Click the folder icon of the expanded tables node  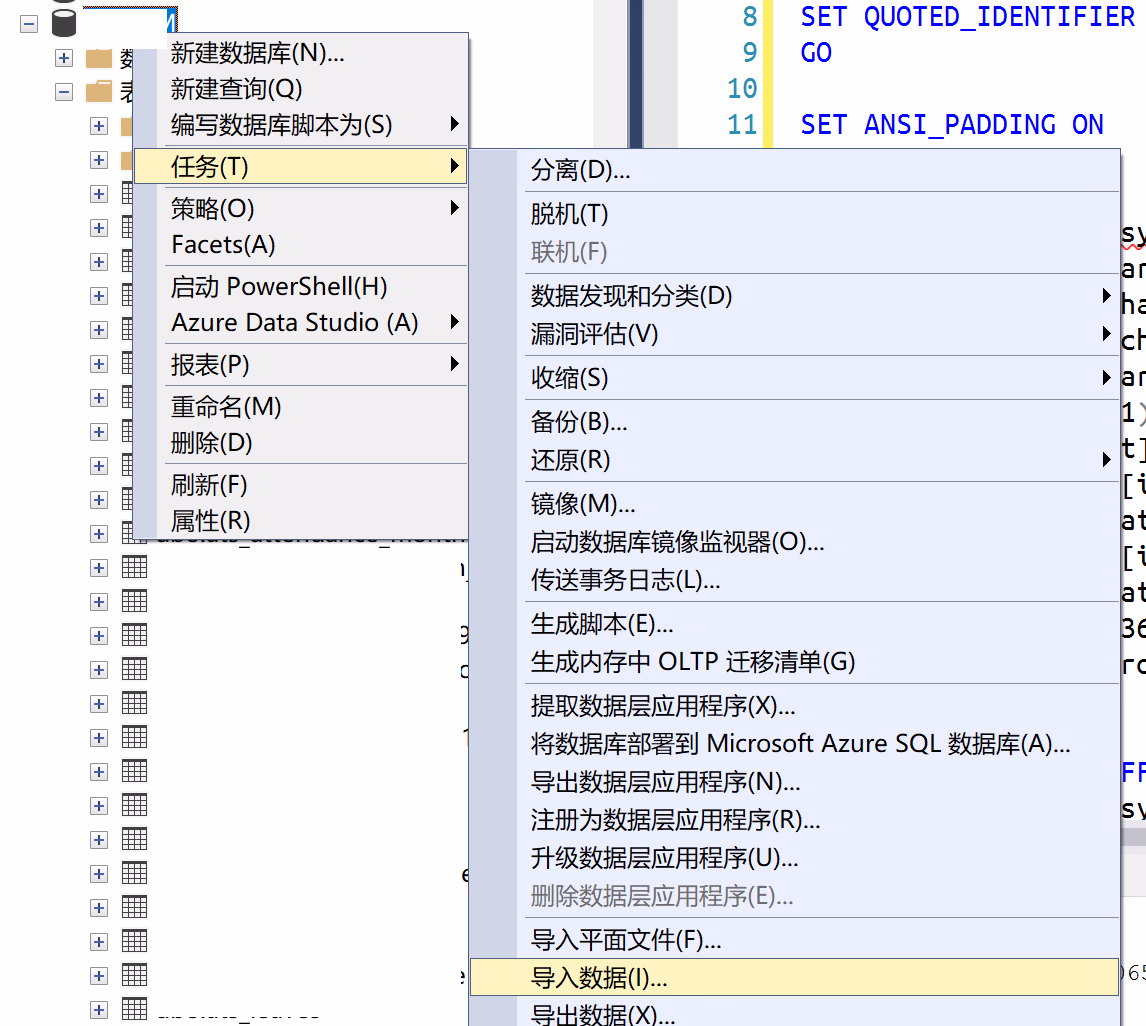(x=98, y=92)
